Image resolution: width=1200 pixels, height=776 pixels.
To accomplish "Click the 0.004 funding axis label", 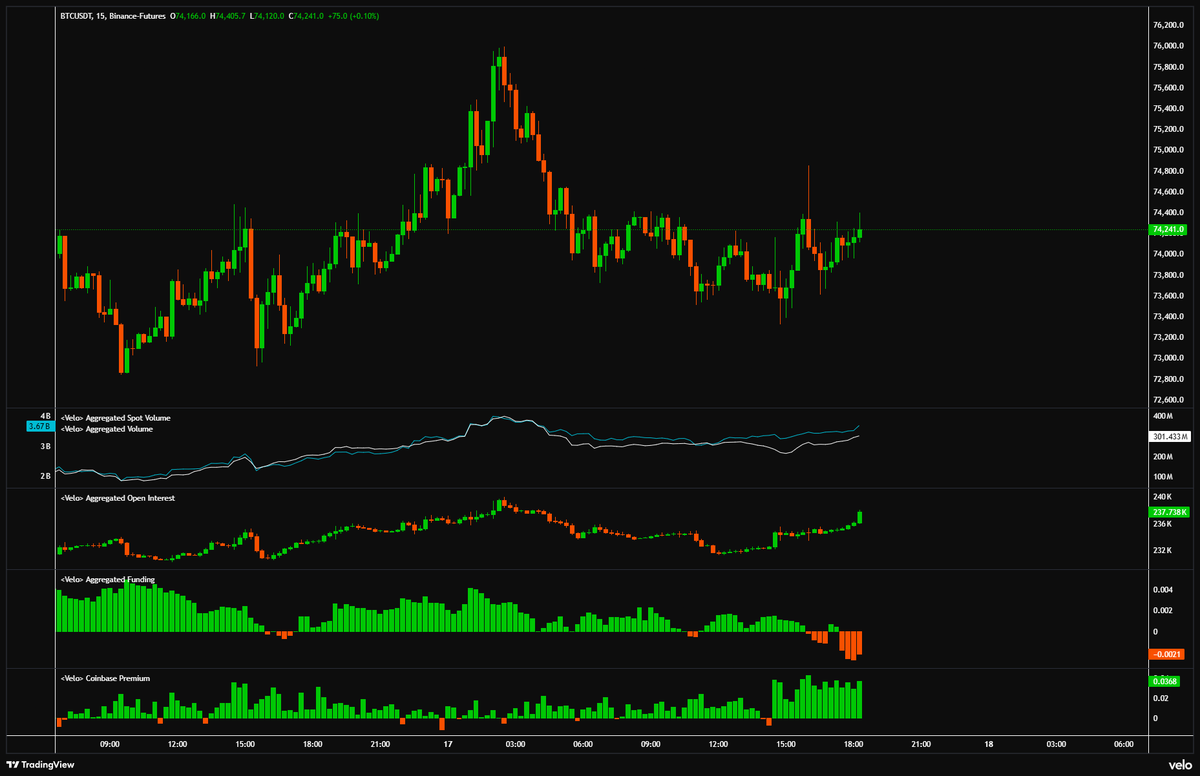I will coord(1164,589).
